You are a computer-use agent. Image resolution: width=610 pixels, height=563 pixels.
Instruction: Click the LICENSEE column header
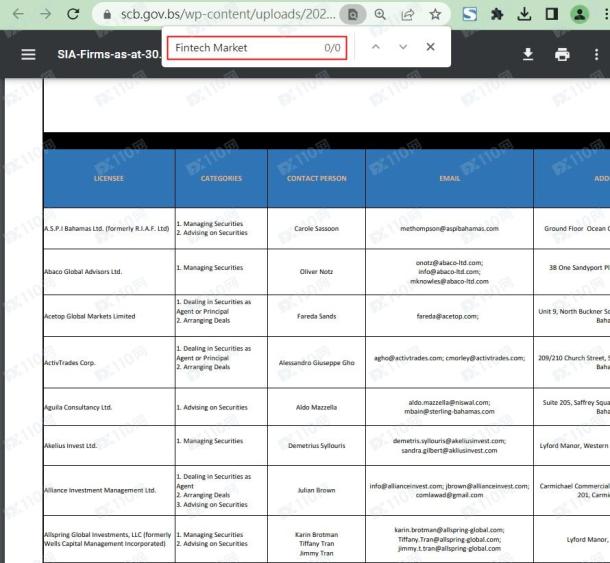[109, 178]
